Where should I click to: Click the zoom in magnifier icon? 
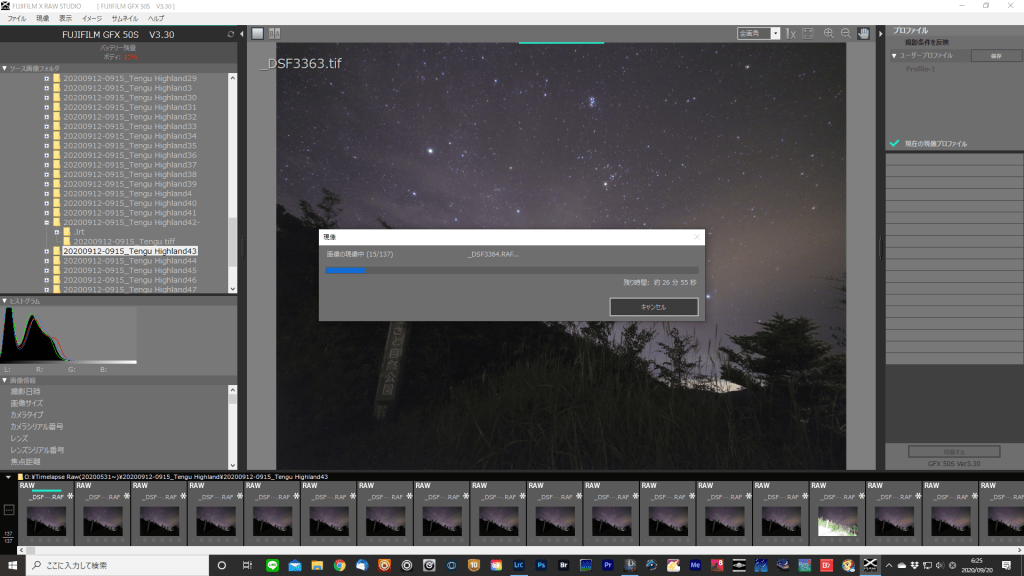829,33
